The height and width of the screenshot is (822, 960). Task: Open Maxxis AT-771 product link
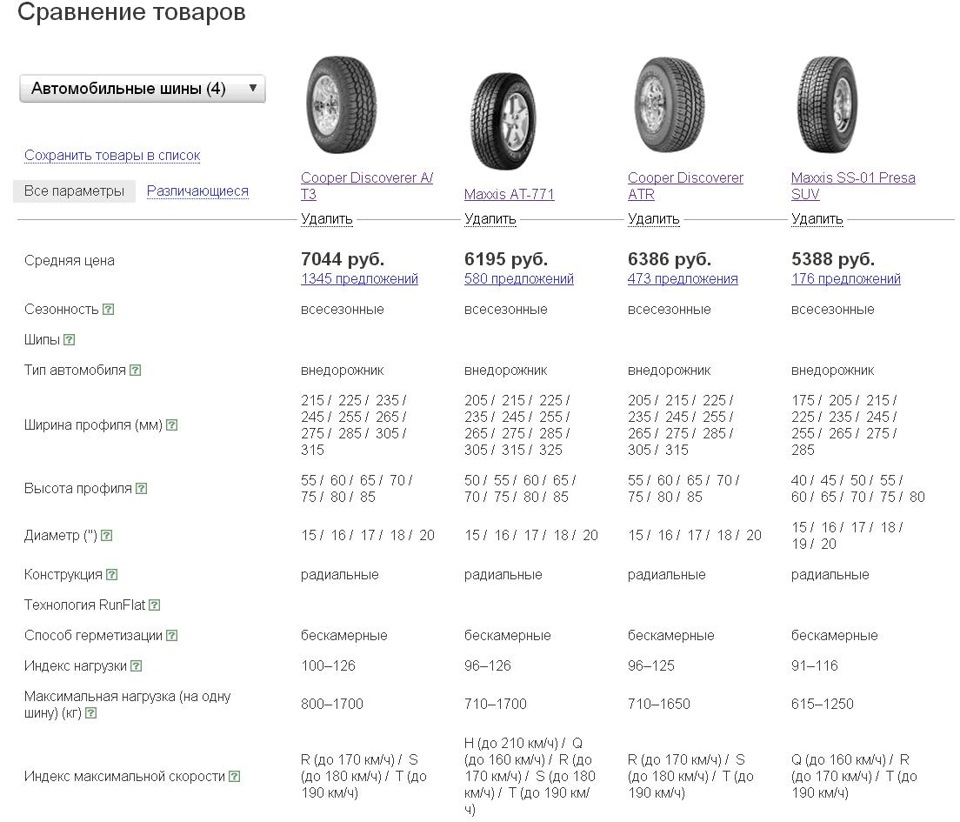509,194
